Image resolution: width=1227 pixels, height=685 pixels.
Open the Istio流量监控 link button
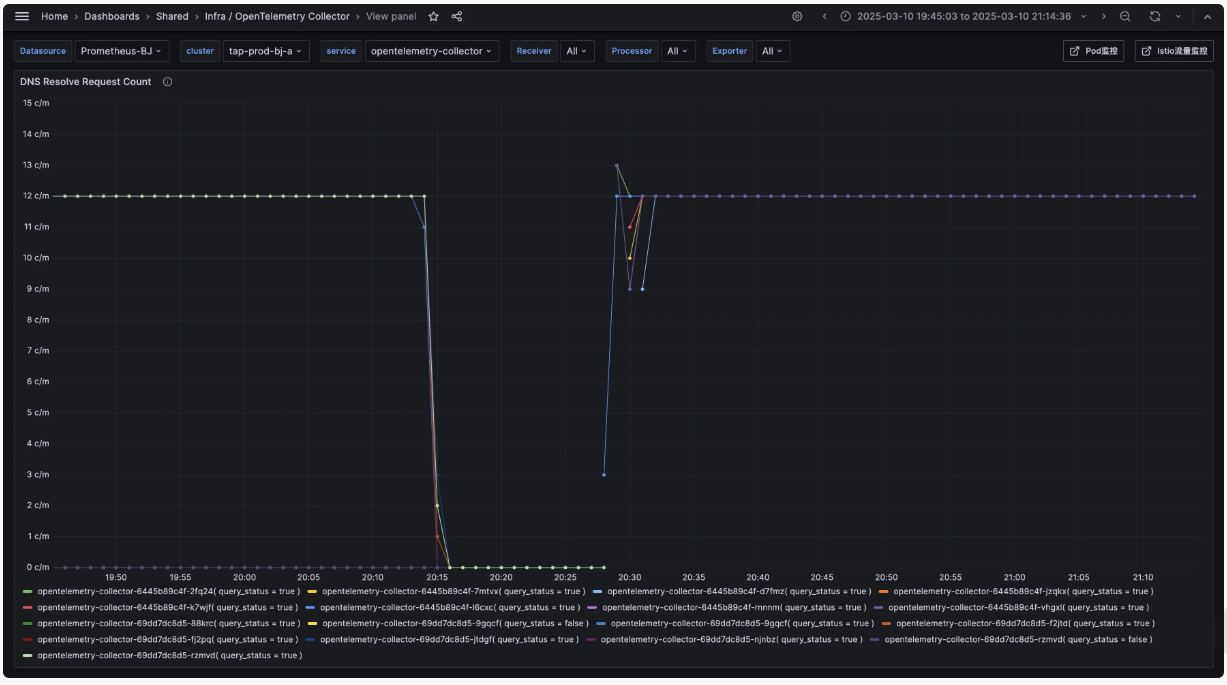pos(1174,51)
